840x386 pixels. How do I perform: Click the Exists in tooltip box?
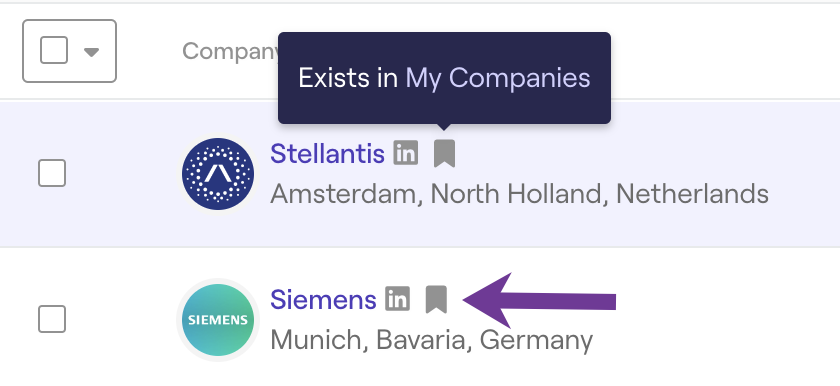(x=444, y=78)
